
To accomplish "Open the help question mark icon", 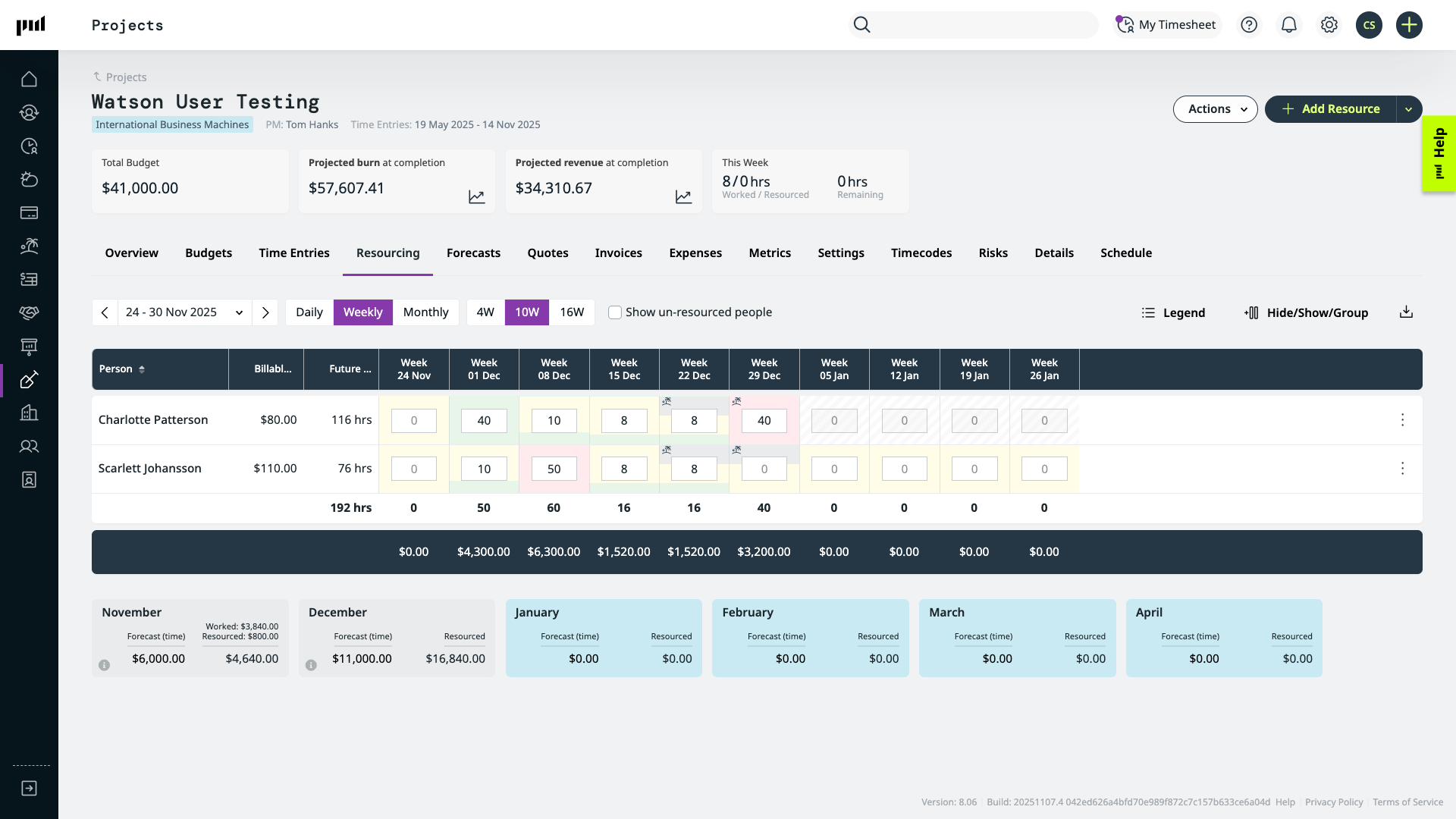I will (1249, 25).
